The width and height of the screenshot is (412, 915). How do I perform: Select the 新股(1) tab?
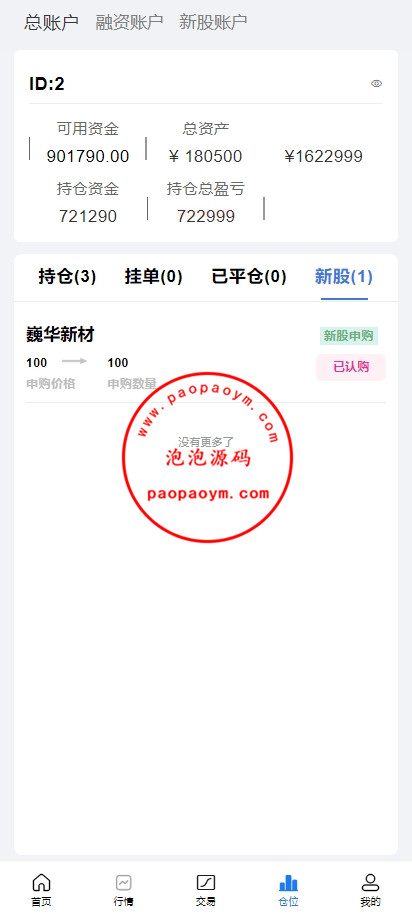[344, 277]
